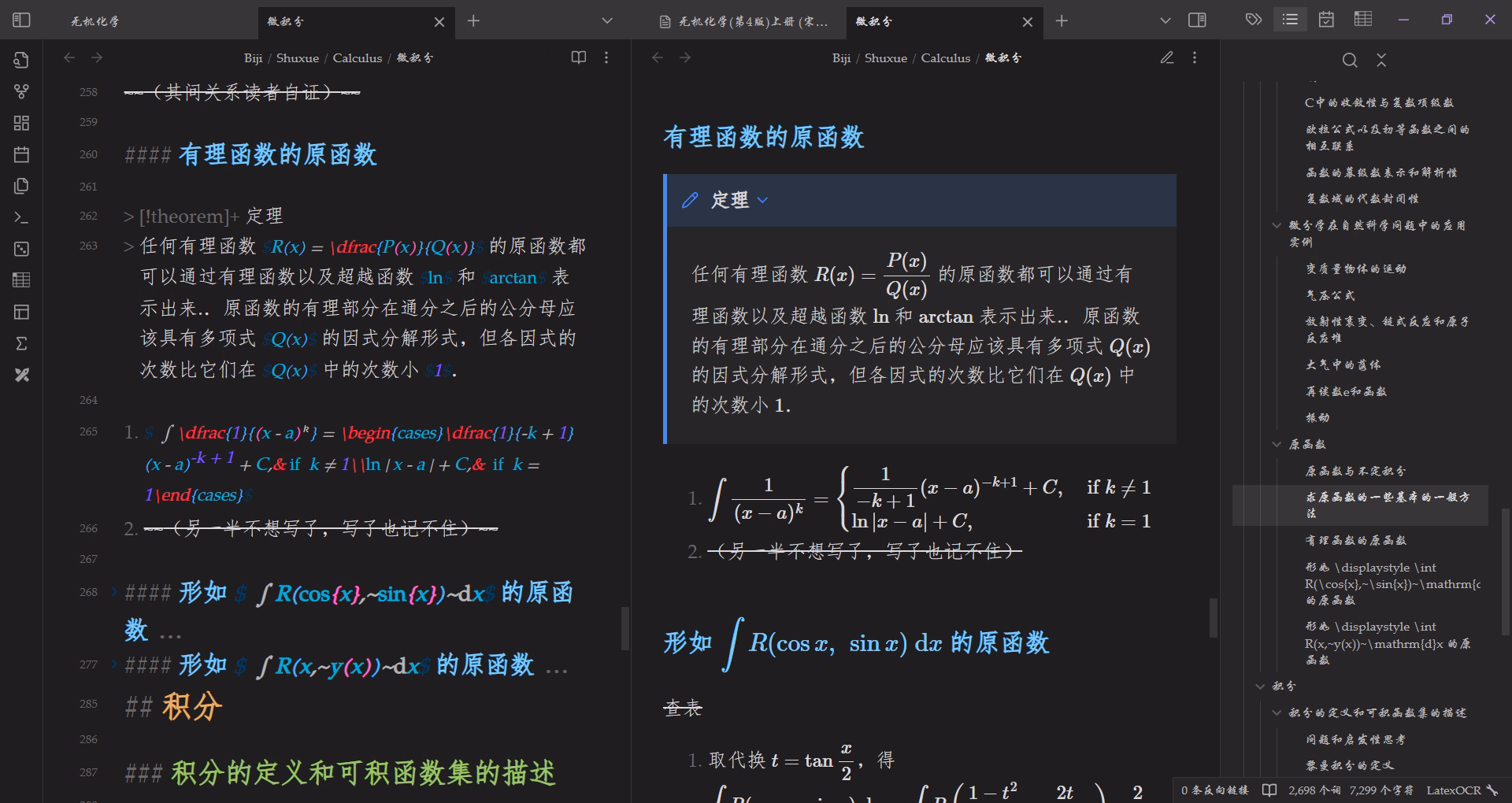1512x803 pixels.
Task: Click the Calculus breadcrumb in right pane
Action: pyautogui.click(x=946, y=57)
